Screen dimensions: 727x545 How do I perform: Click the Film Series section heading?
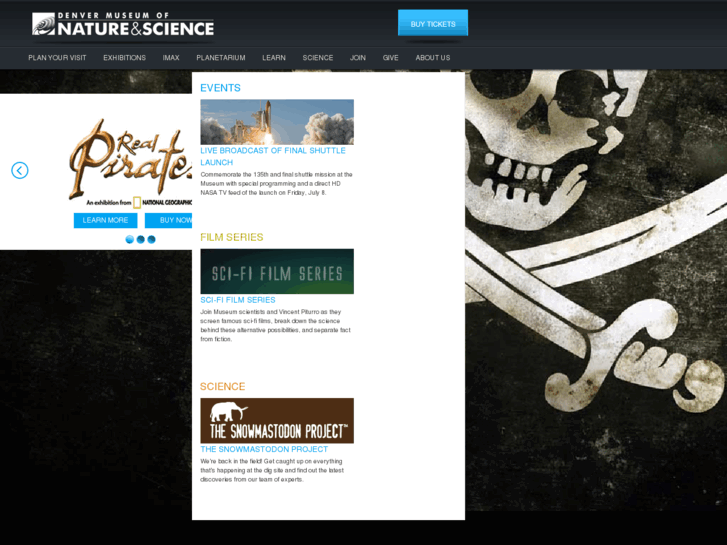pyautogui.click(x=231, y=237)
